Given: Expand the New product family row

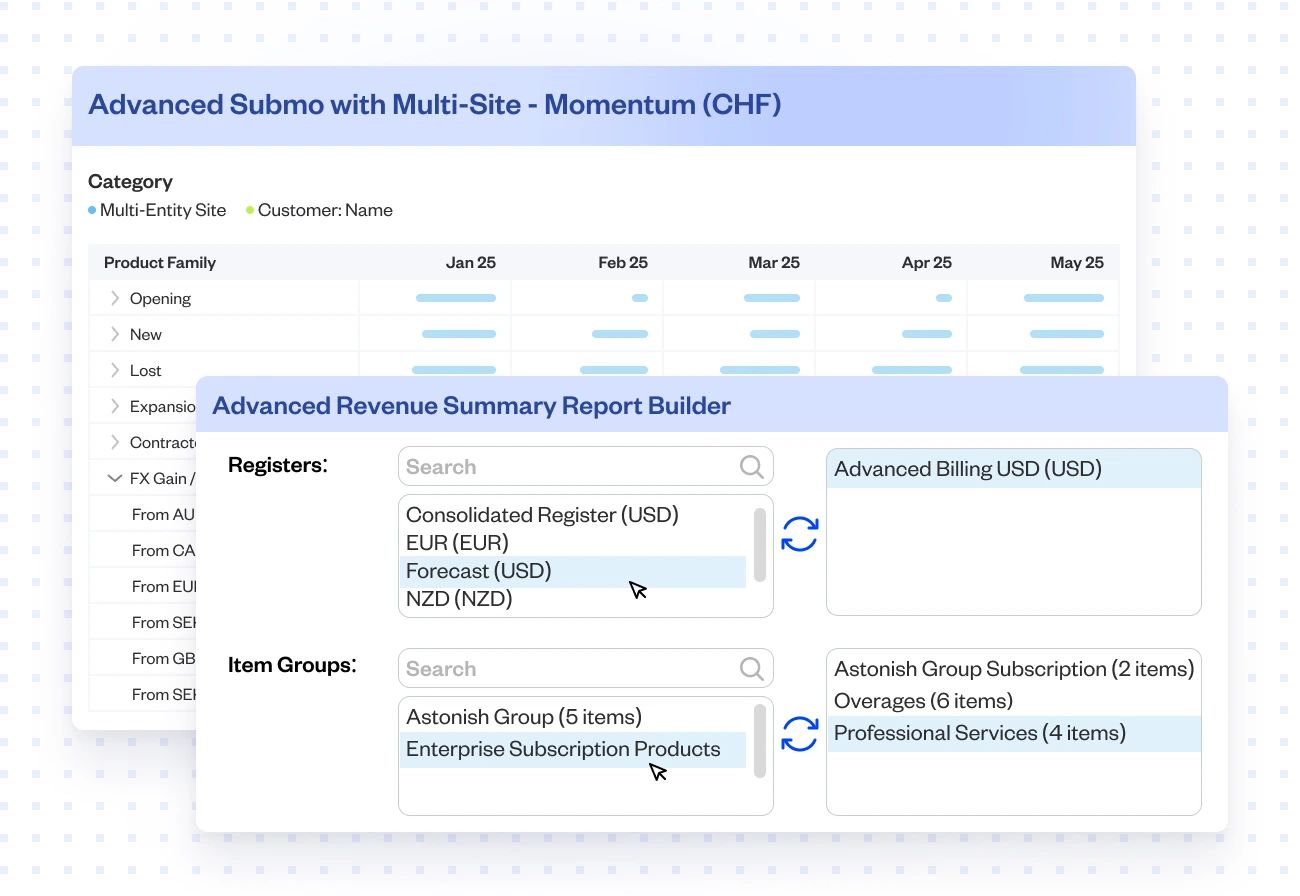Looking at the screenshot, I should (115, 335).
